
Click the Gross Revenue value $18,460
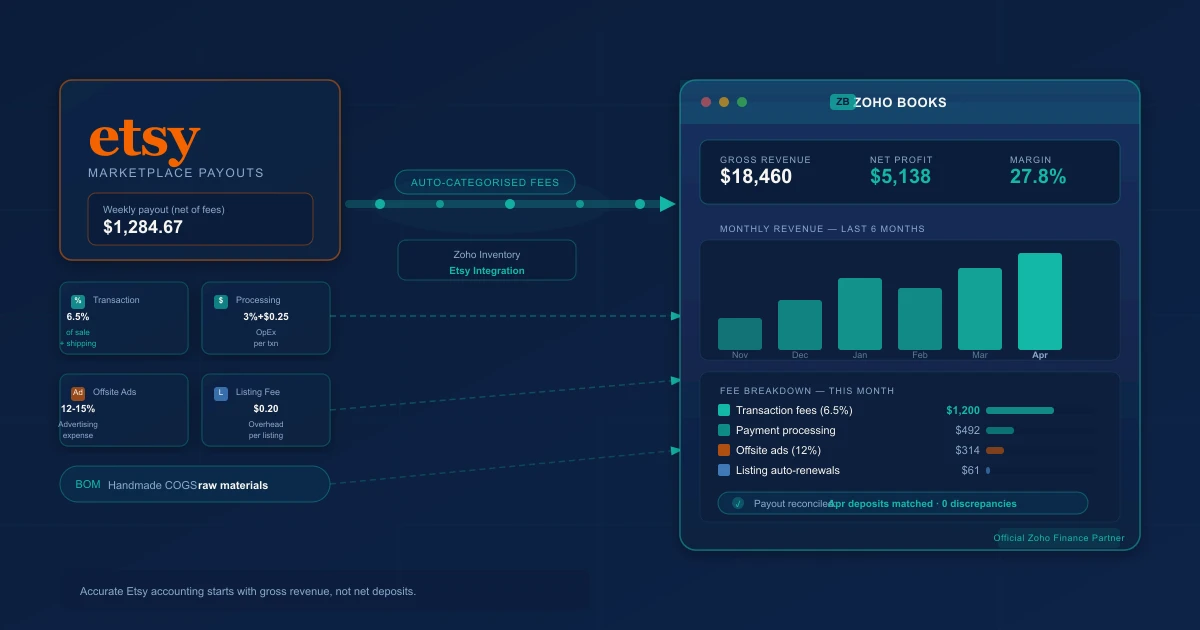(756, 177)
